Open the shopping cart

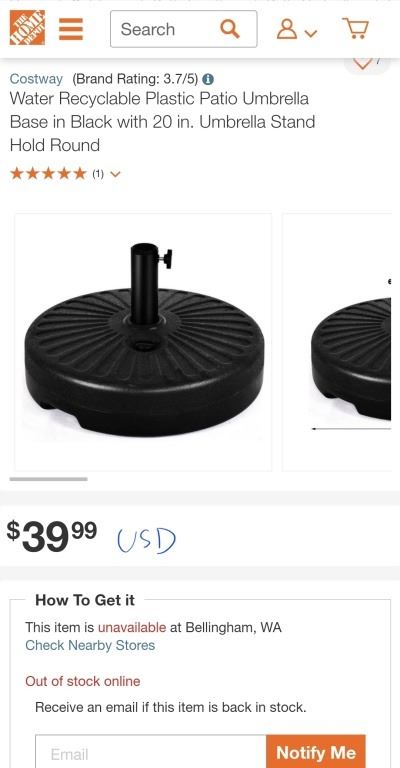(x=355, y=28)
